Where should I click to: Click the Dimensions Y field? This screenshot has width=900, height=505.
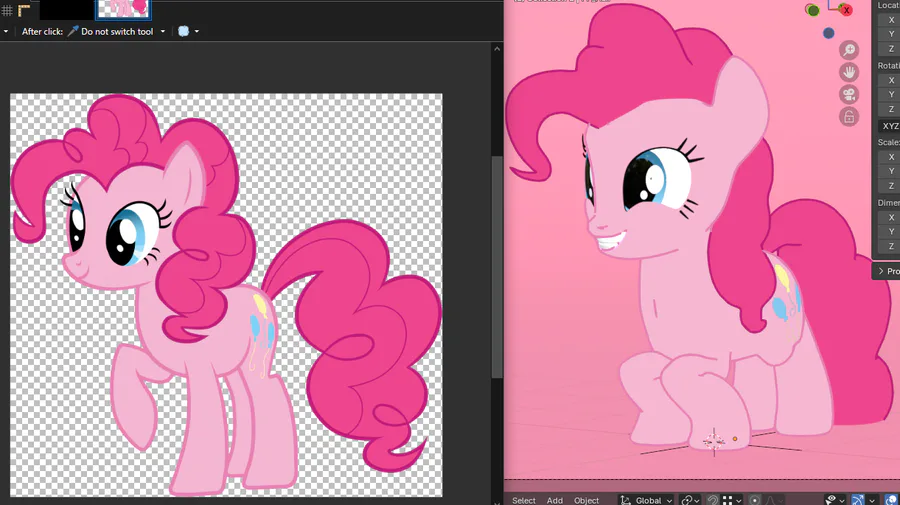pyautogui.click(x=889, y=231)
